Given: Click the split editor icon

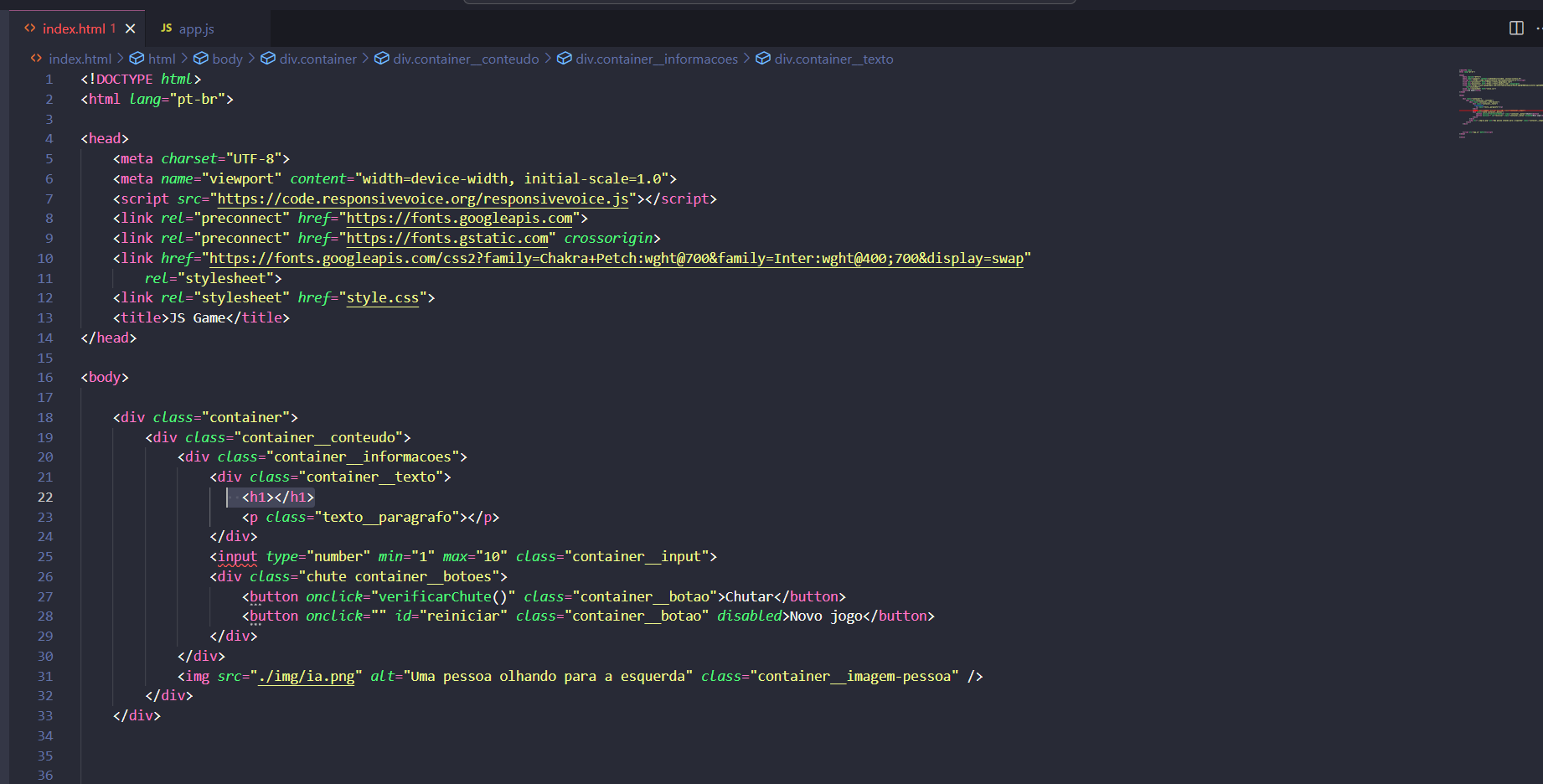Looking at the screenshot, I should coord(1516,28).
